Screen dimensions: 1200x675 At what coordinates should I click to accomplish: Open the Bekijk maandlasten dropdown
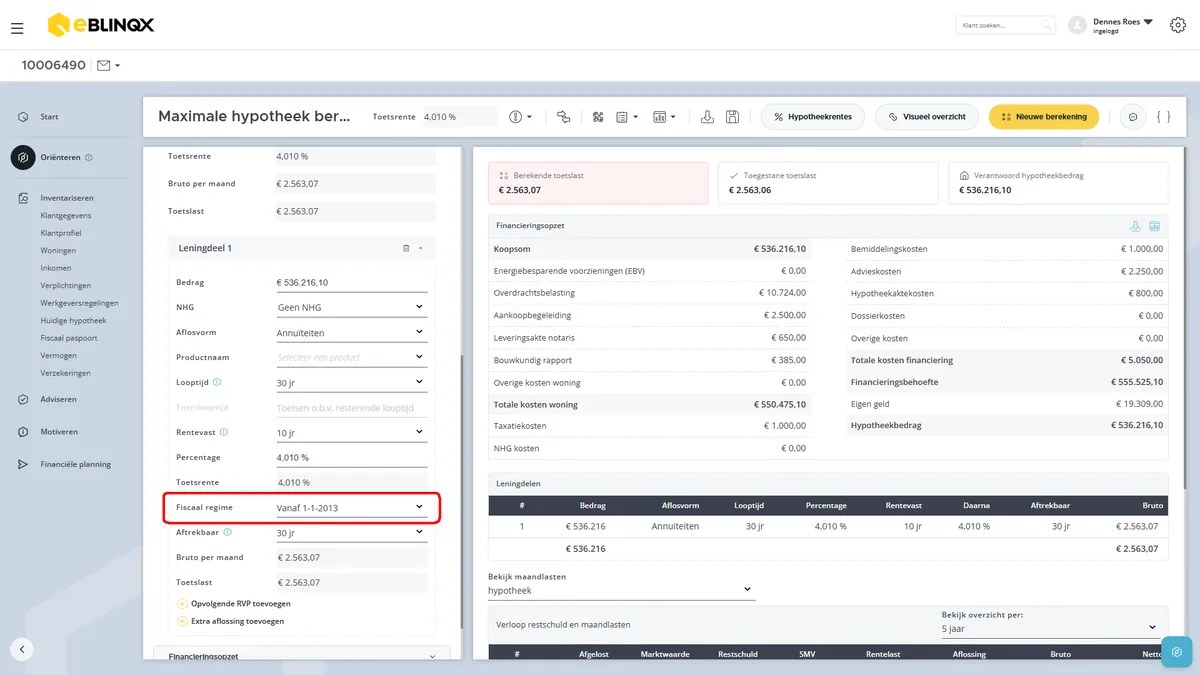(621, 590)
